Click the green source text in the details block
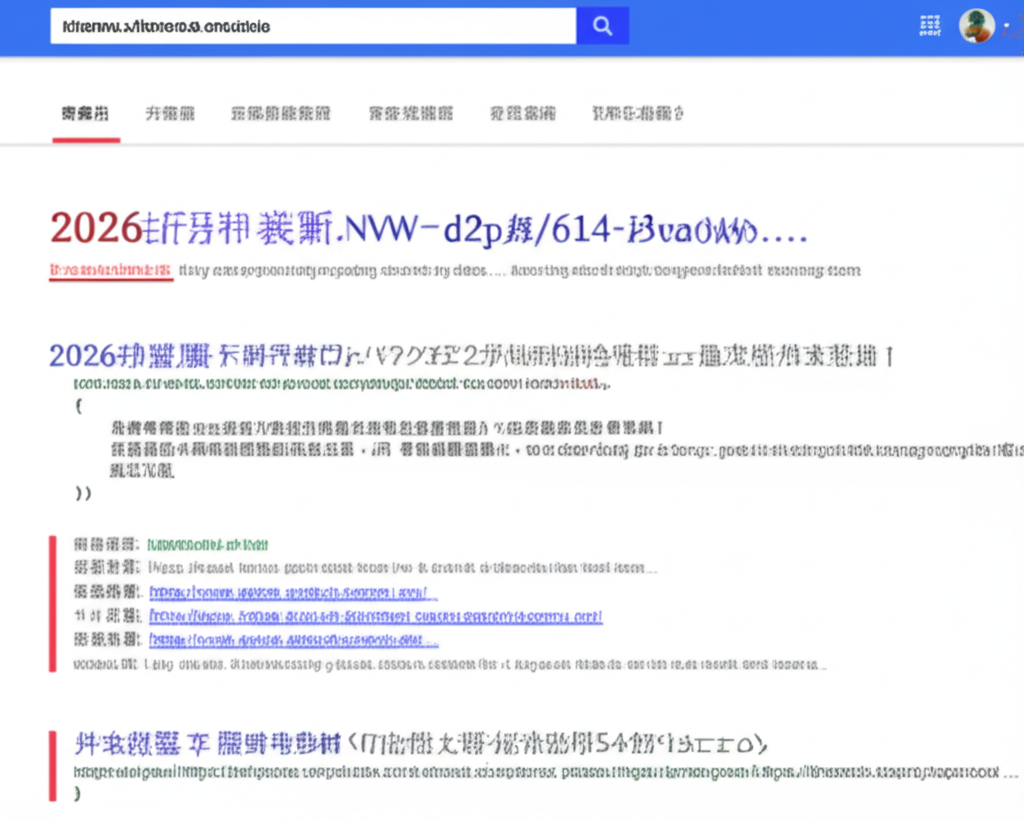The height and width of the screenshot is (820, 1024). click(208, 544)
